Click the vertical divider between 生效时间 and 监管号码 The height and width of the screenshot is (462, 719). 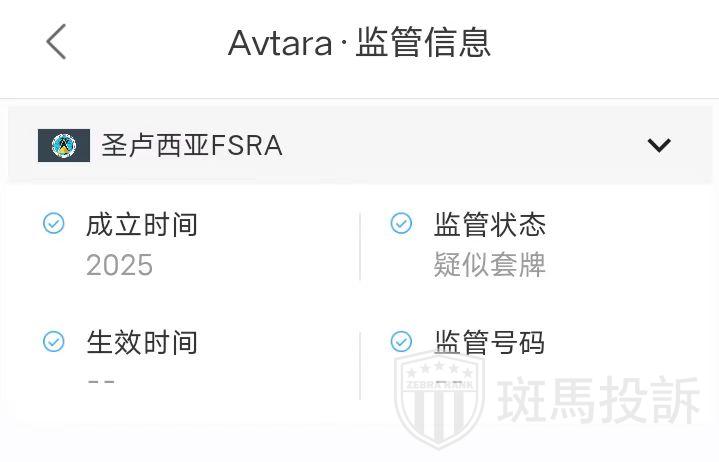click(x=360, y=364)
